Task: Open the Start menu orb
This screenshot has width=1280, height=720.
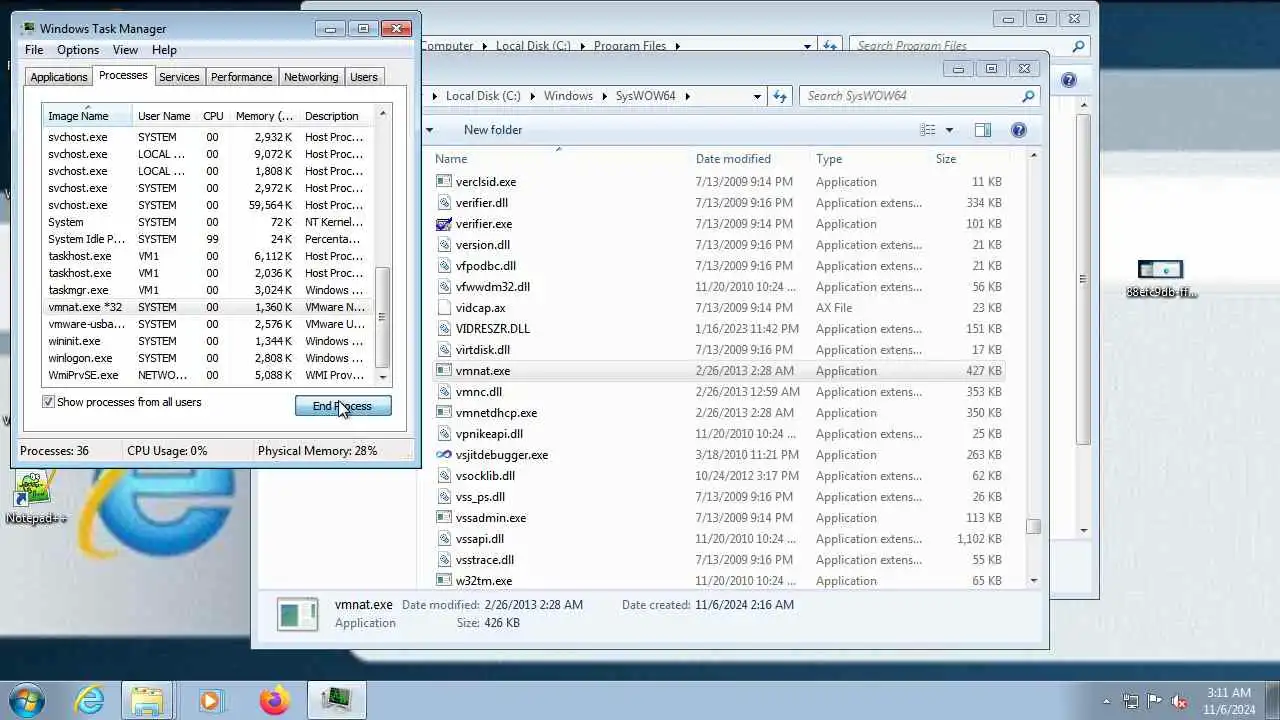Action: point(27,700)
